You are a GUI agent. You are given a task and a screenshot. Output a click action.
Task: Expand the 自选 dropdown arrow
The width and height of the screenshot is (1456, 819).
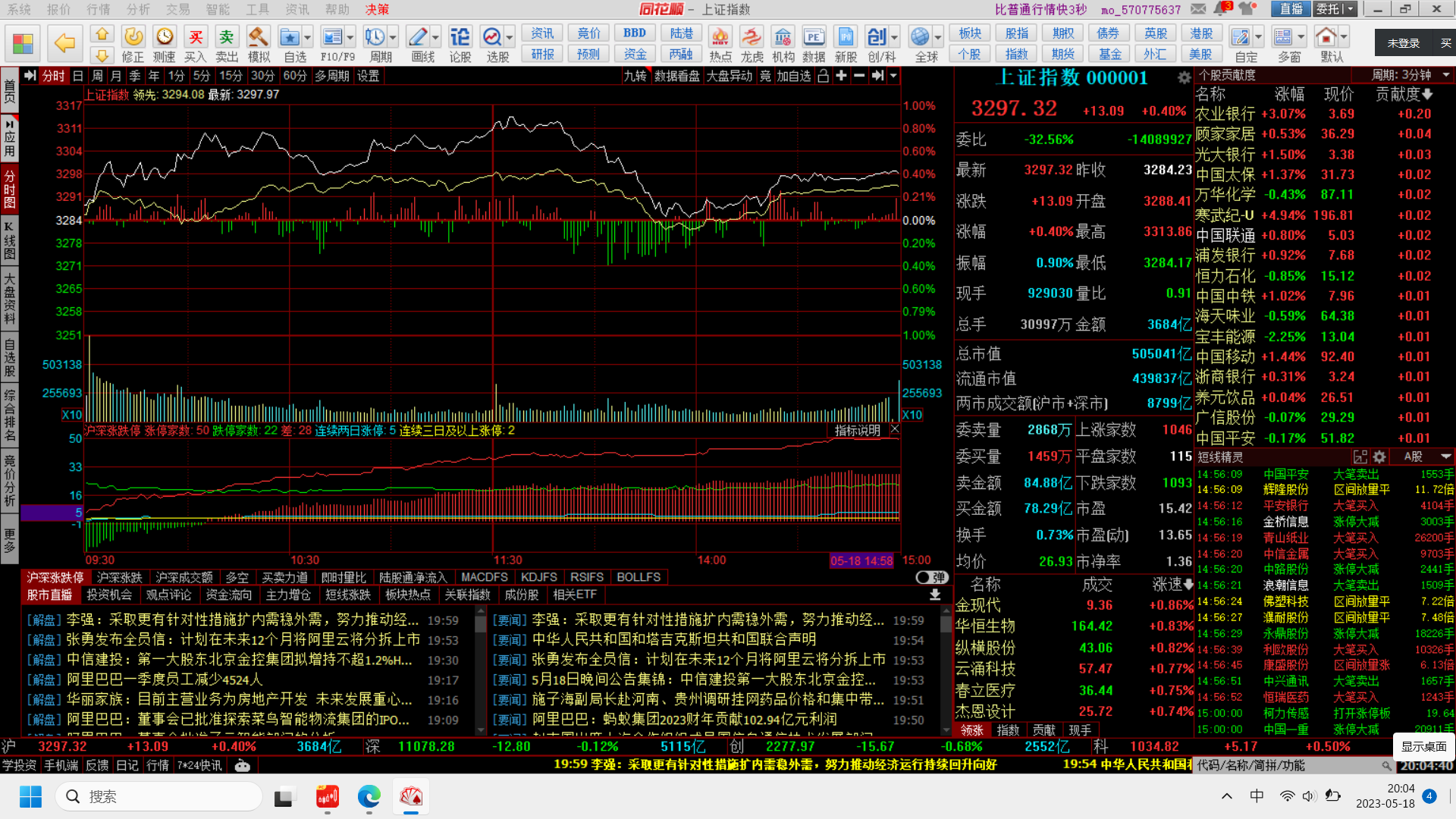coord(308,37)
